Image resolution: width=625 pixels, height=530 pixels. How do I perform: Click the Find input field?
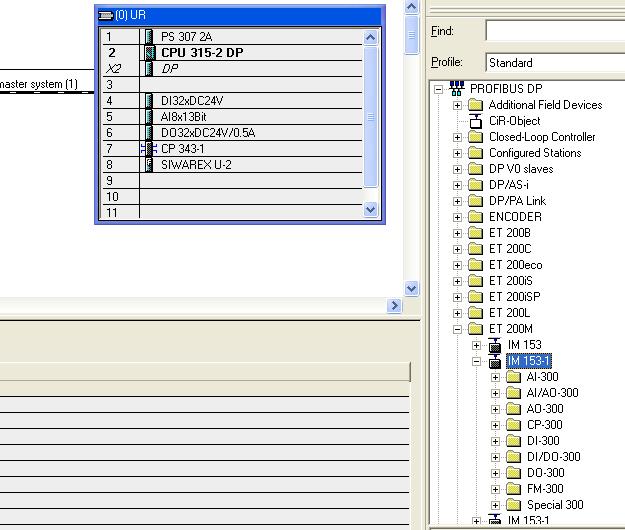[x=555, y=31]
